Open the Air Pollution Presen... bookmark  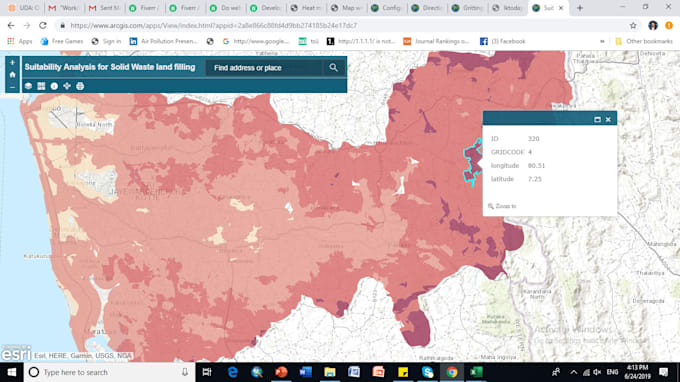[163, 41]
